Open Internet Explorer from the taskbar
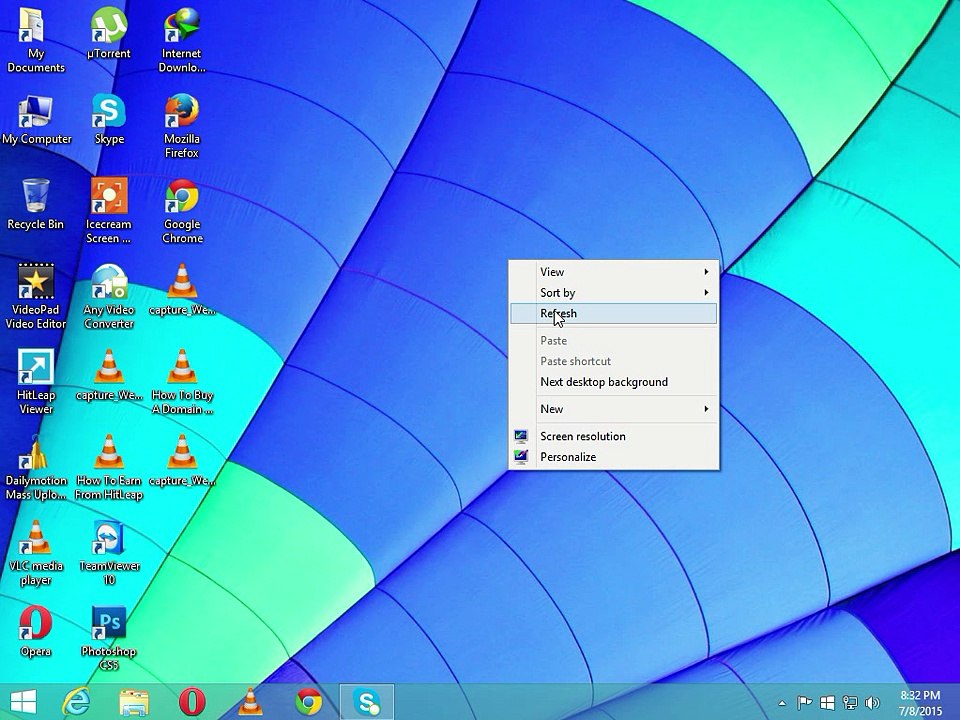This screenshot has height=720, width=960. tap(77, 702)
